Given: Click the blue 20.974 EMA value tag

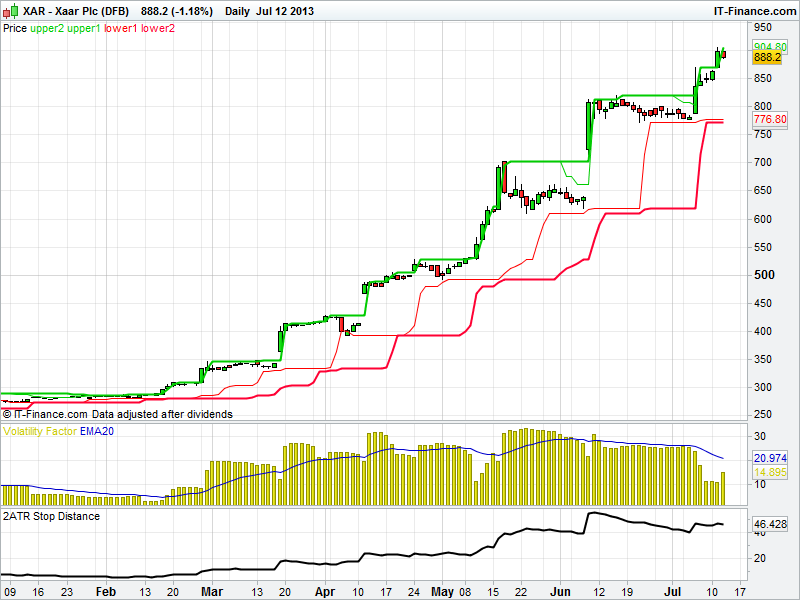Looking at the screenshot, I should click(770, 458).
